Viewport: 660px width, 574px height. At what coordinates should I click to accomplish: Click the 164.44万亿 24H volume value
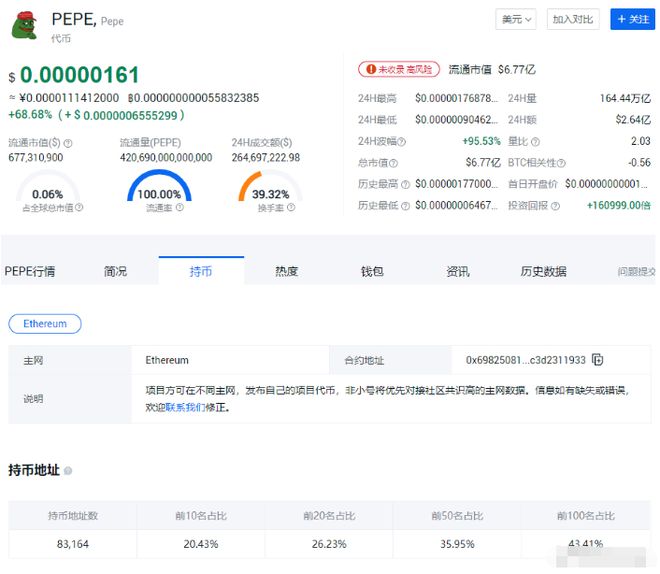click(625, 98)
